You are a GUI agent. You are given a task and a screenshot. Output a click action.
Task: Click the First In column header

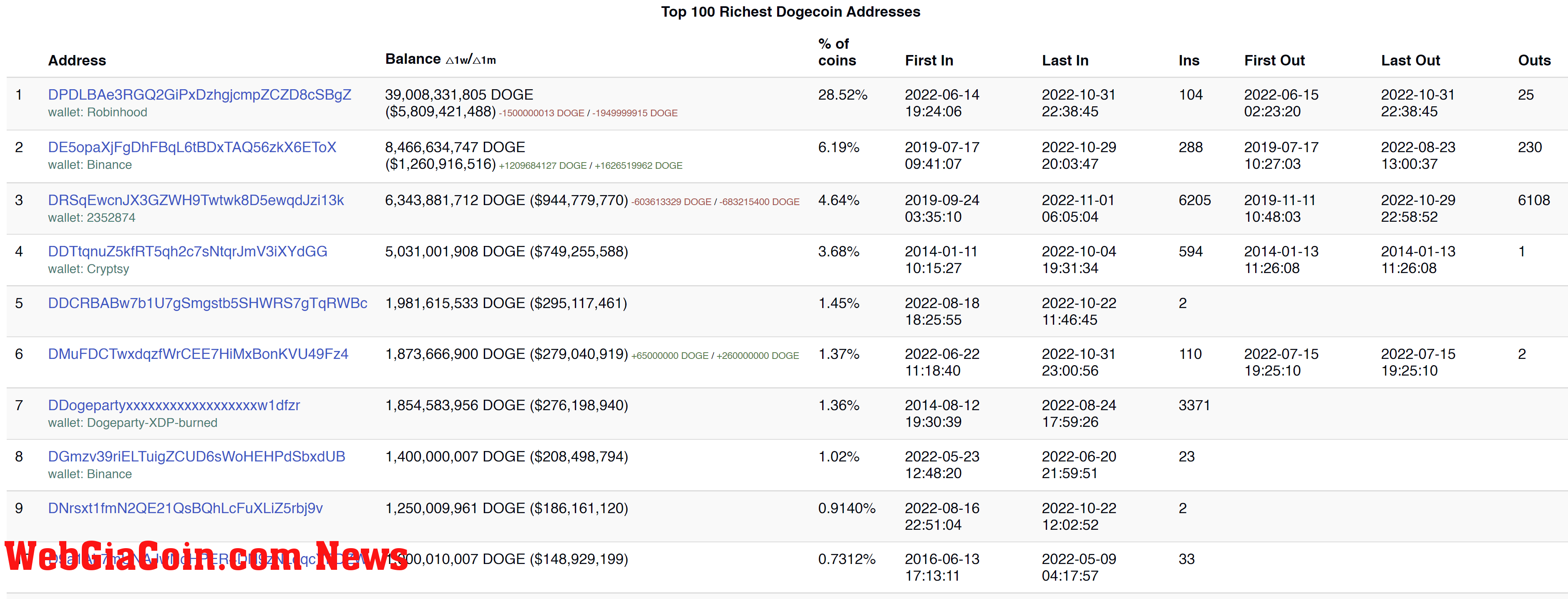929,60
